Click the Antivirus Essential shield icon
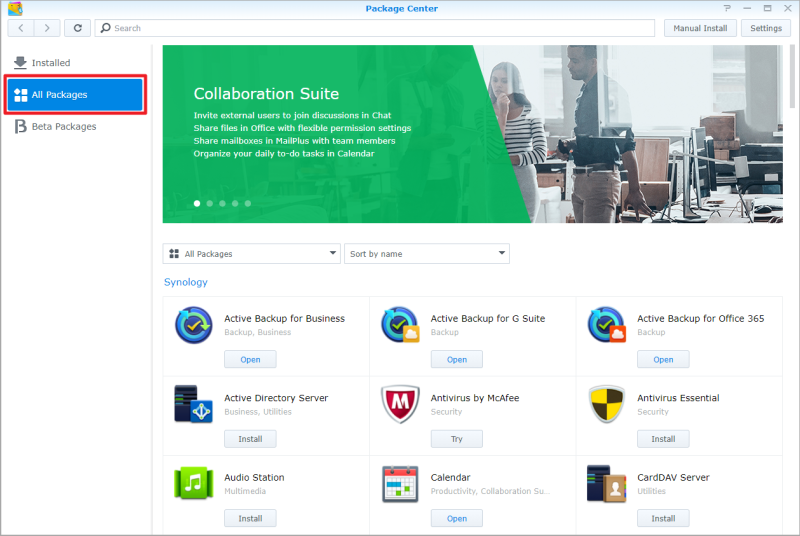Screen dimensions: 800x536 click(x=607, y=404)
